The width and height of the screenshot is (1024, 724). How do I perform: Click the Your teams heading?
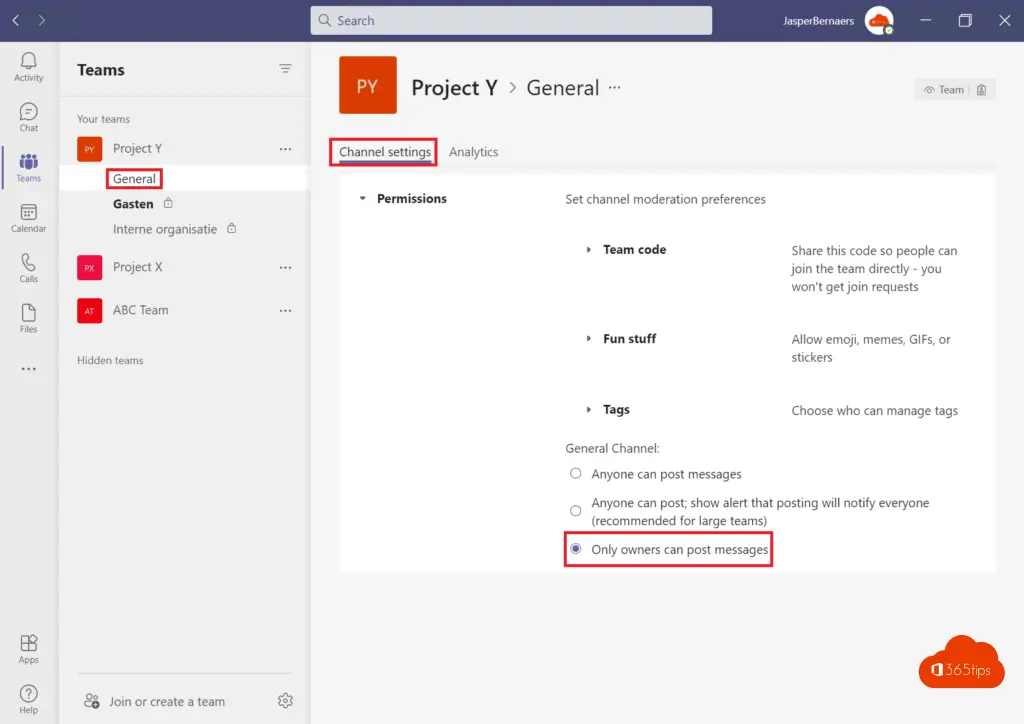click(103, 119)
